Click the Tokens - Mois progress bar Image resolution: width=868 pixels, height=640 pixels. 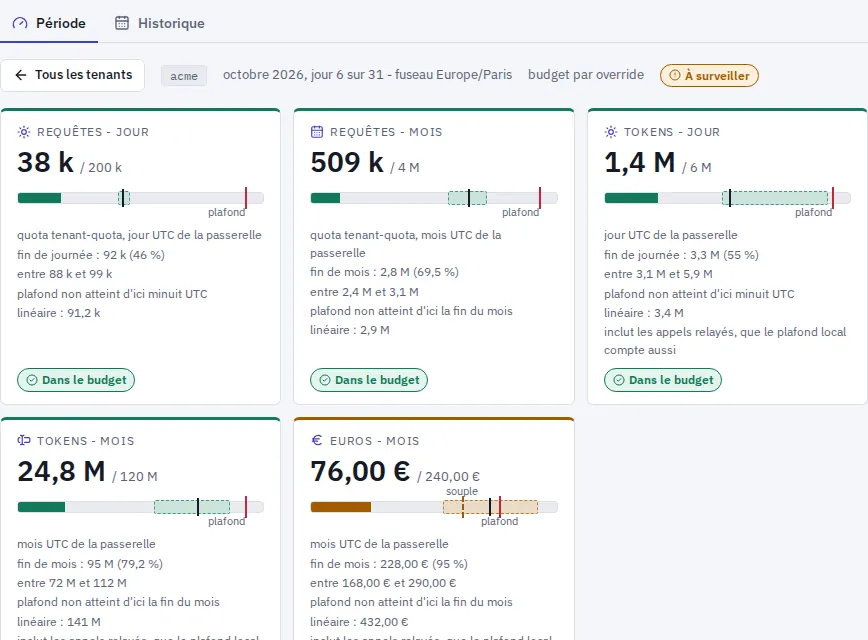[x=141, y=507]
